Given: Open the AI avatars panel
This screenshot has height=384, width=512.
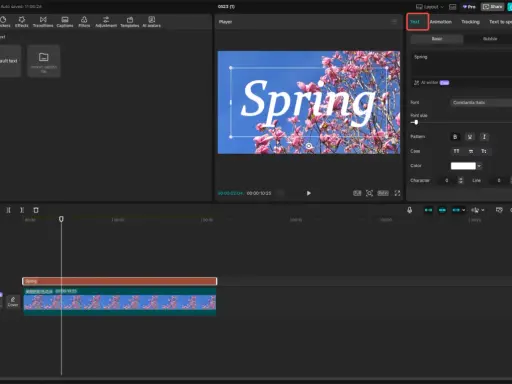Looking at the screenshot, I should (x=152, y=22).
